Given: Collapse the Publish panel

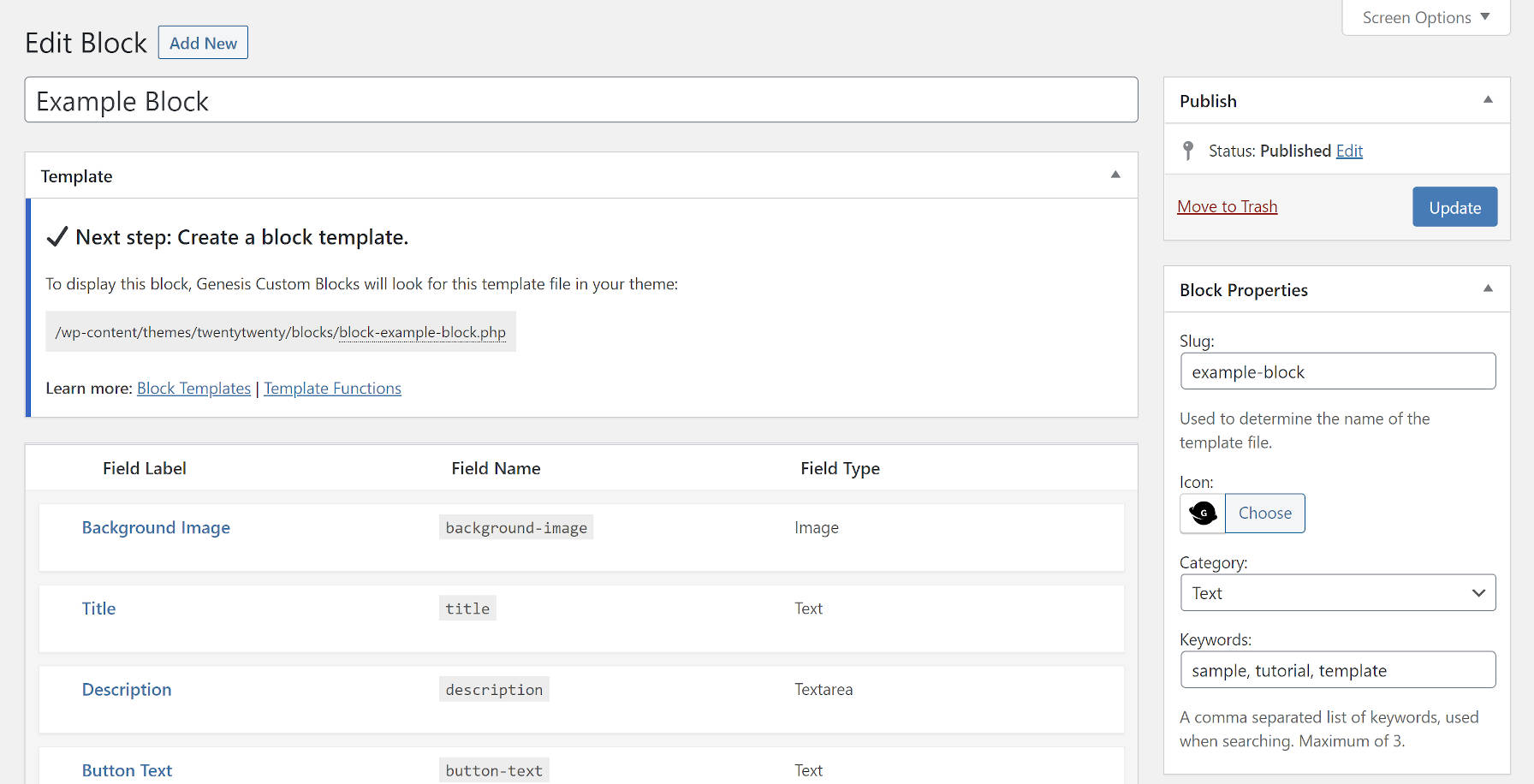Looking at the screenshot, I should tap(1487, 100).
